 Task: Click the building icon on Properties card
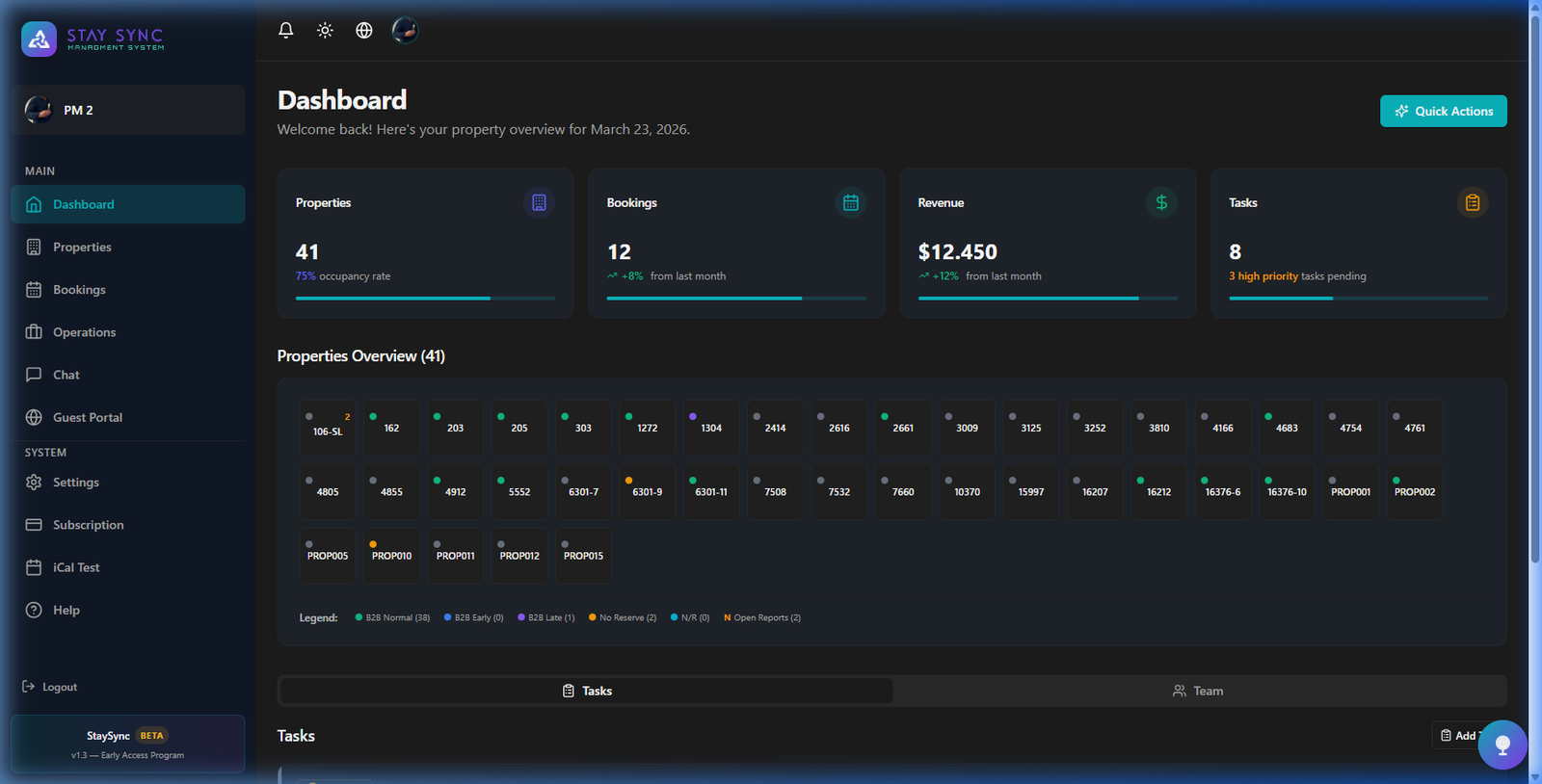[x=539, y=202]
